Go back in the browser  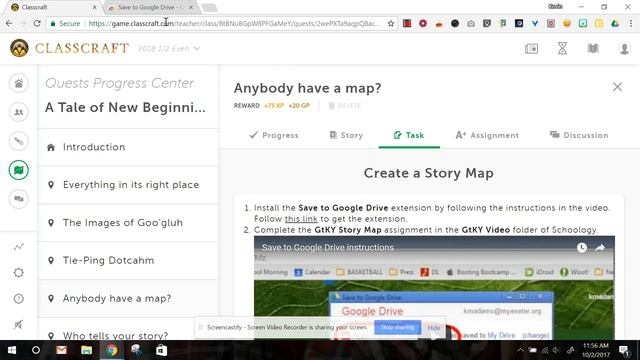pos(9,24)
